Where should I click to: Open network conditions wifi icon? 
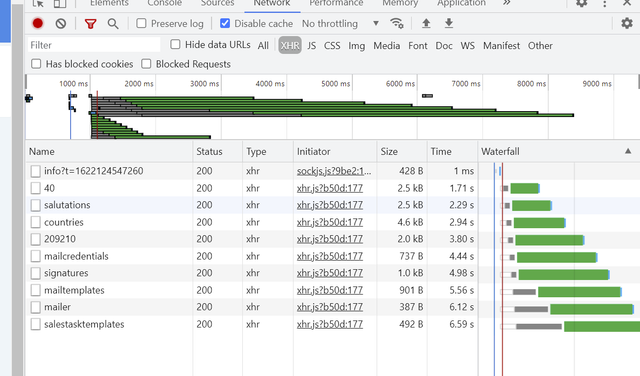coord(397,23)
